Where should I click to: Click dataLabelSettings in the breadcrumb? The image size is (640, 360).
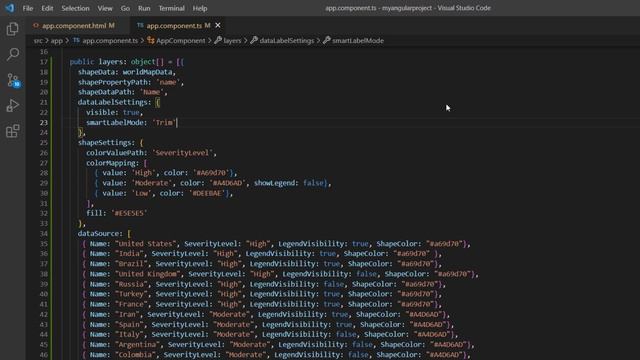(287, 40)
